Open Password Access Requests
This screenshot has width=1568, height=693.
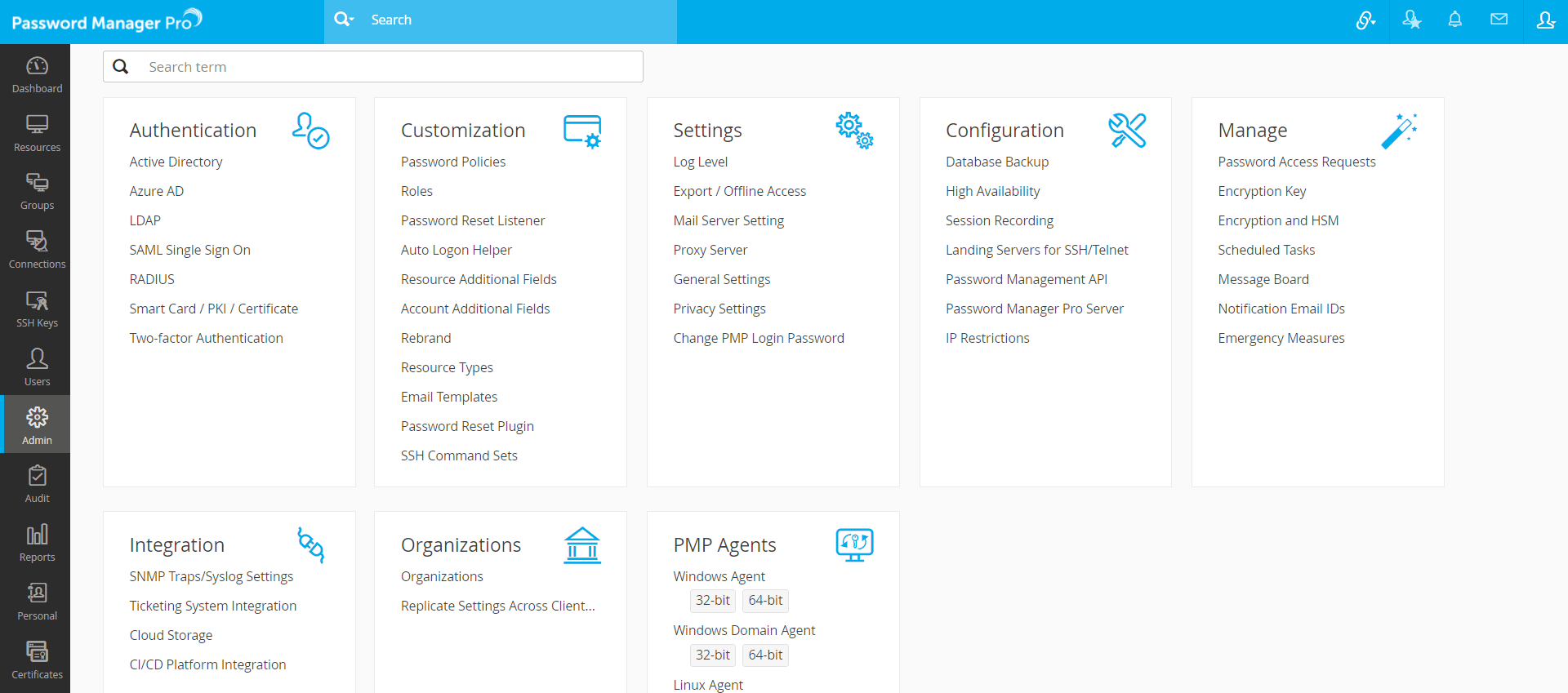point(1297,162)
